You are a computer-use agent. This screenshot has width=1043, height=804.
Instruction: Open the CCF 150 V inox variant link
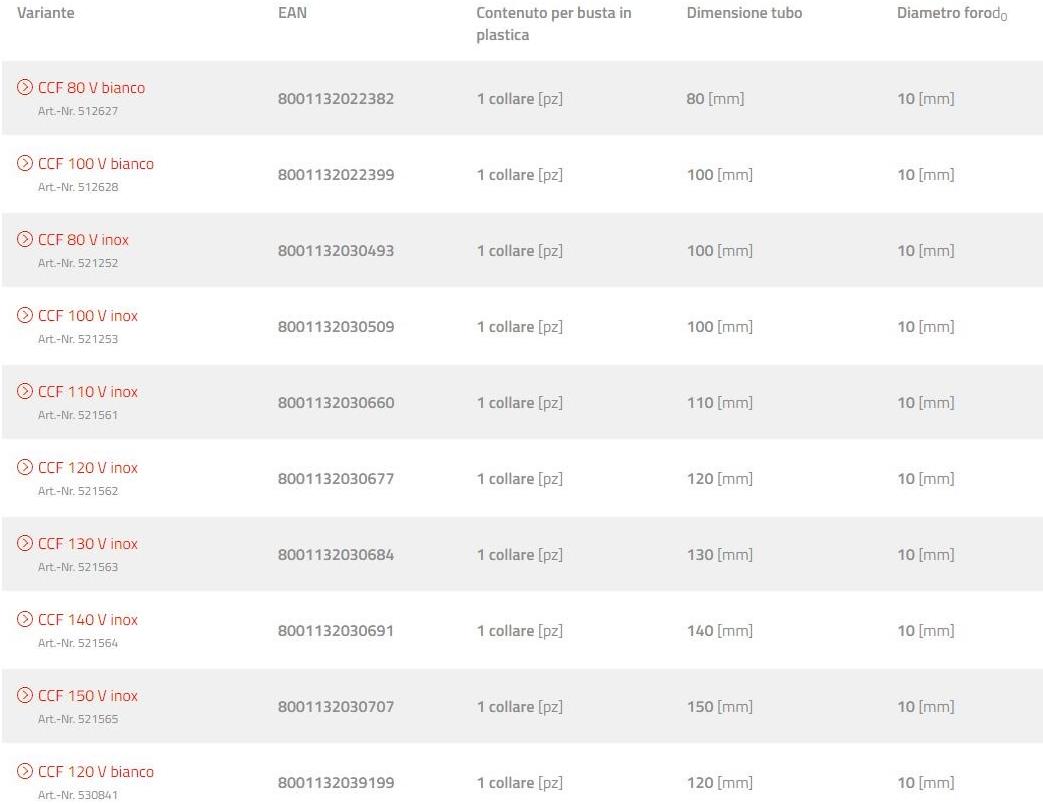[x=88, y=696]
